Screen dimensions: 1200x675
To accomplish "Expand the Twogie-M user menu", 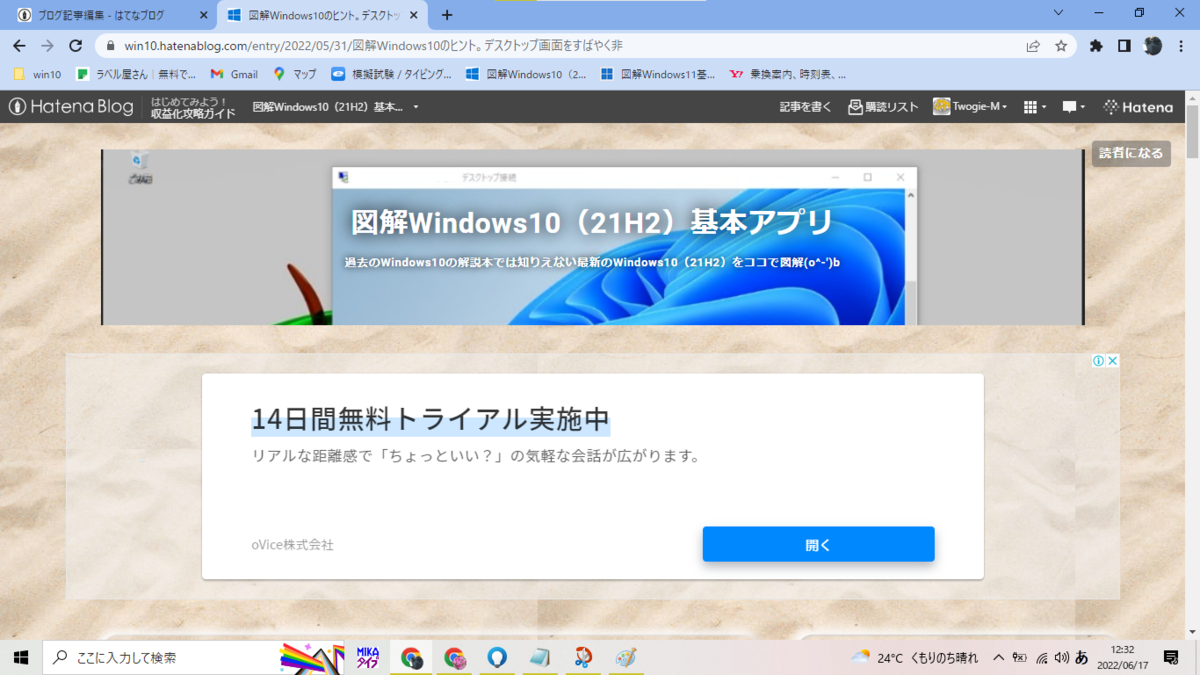I will tap(970, 107).
